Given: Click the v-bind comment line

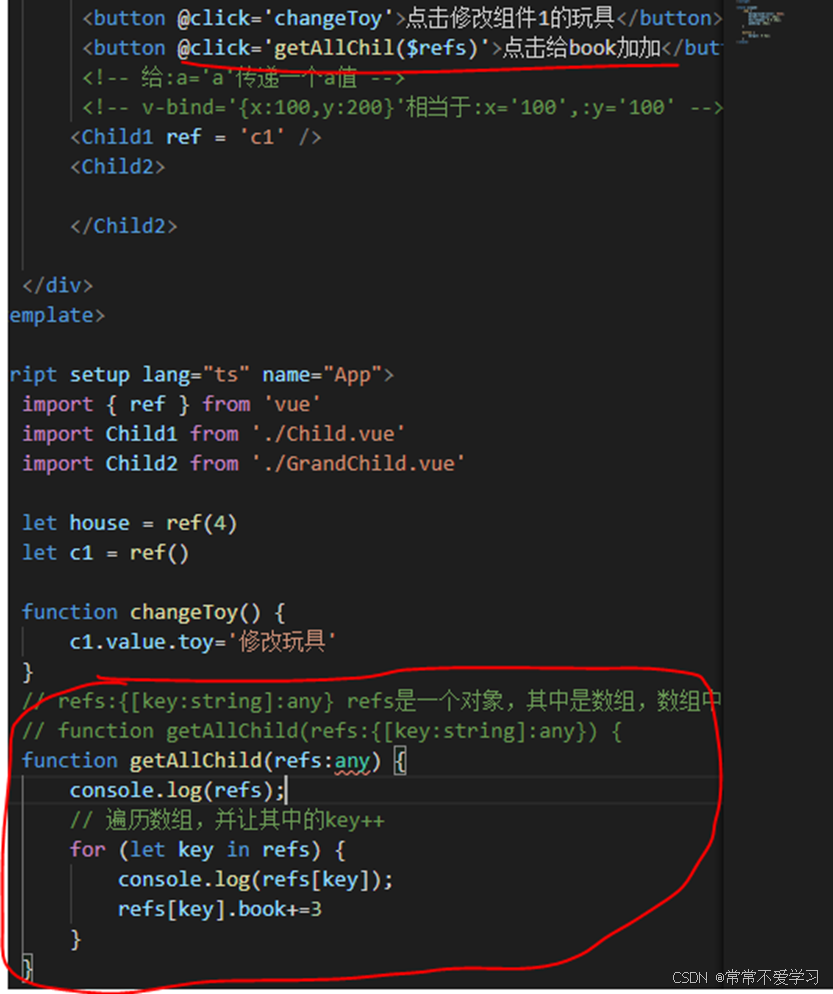Looking at the screenshot, I should coord(403,107).
